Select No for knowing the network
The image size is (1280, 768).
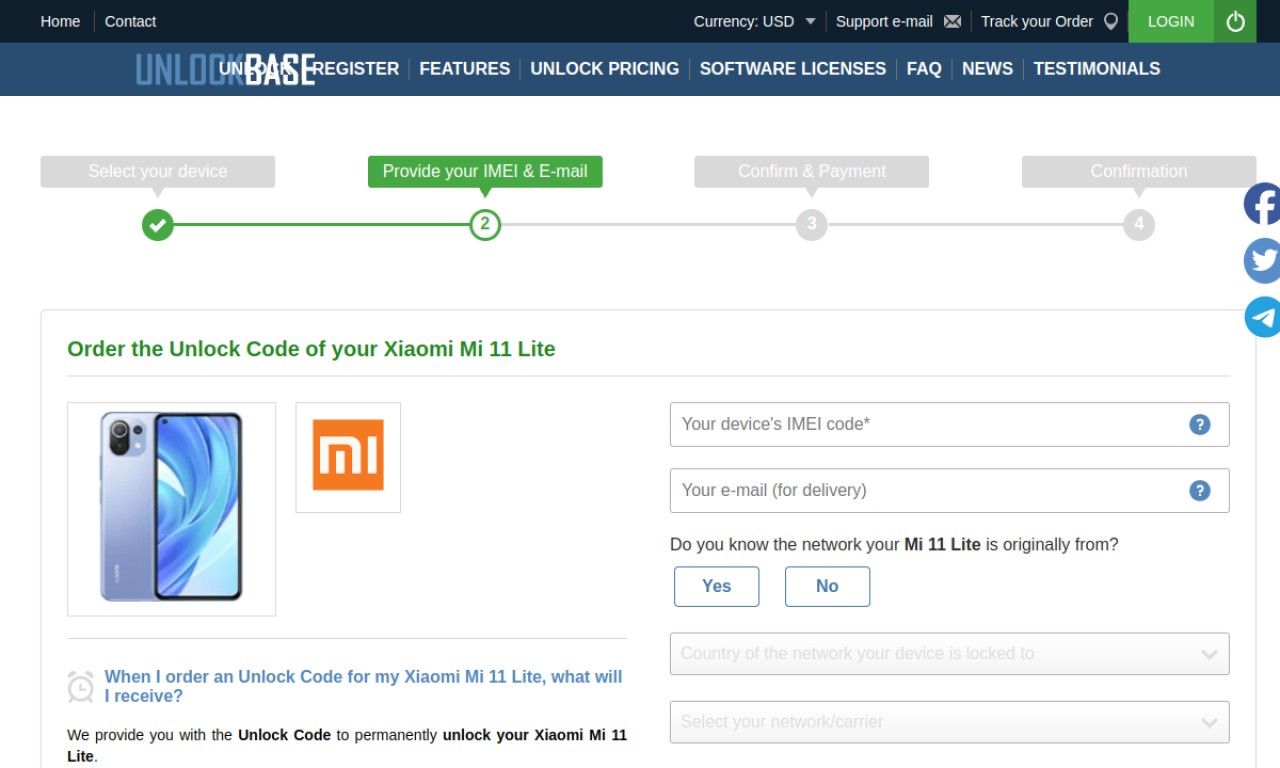827,586
